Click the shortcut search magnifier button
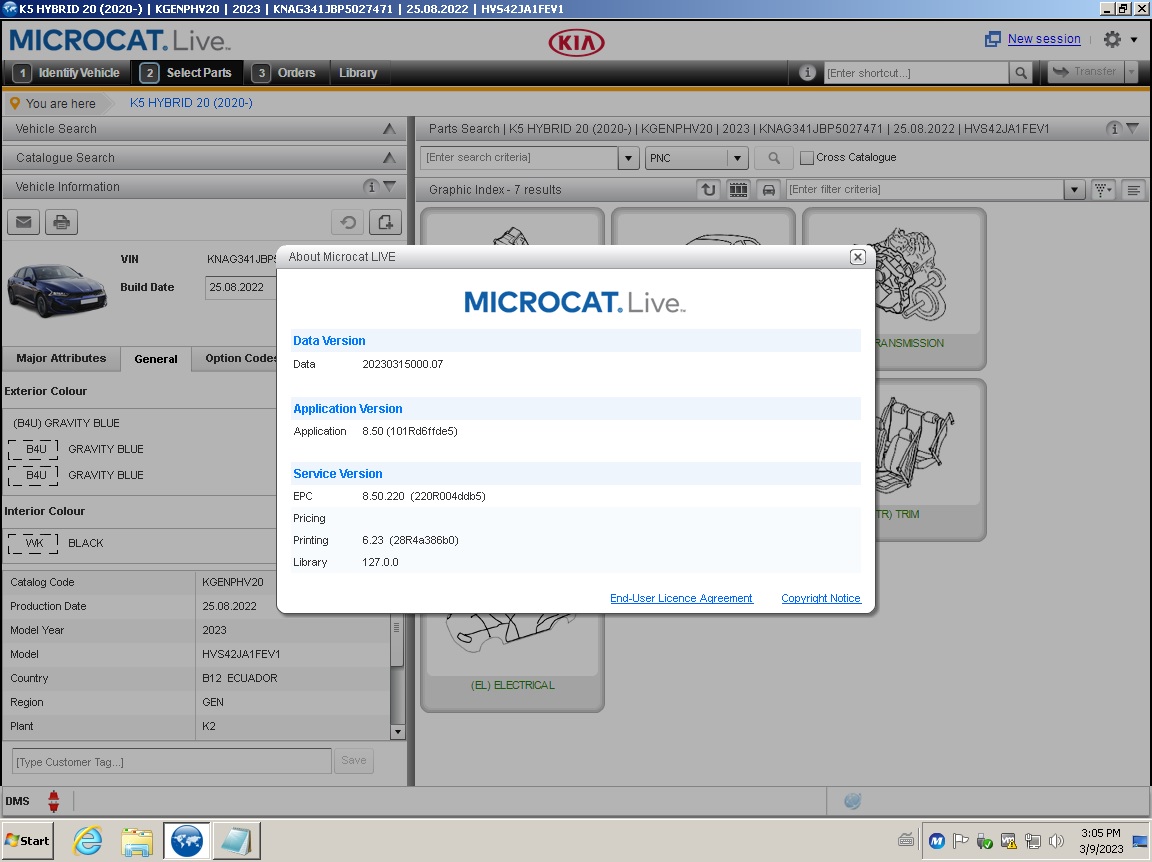The width and height of the screenshot is (1152, 862). click(1020, 73)
